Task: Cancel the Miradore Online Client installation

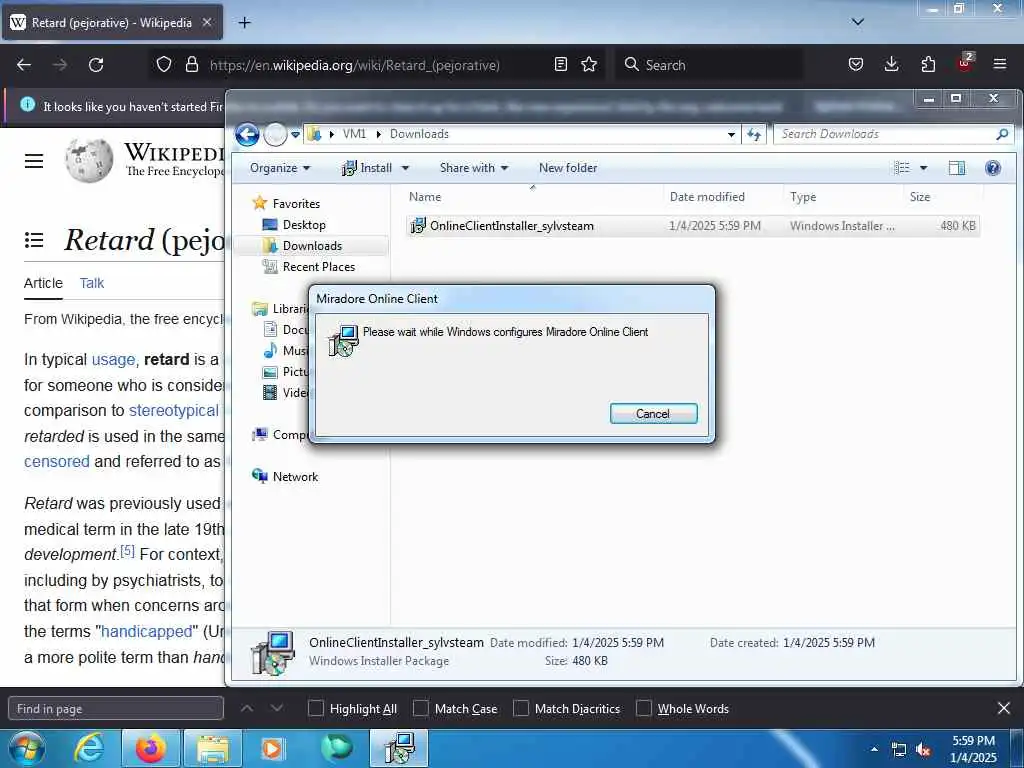Action: tap(653, 413)
